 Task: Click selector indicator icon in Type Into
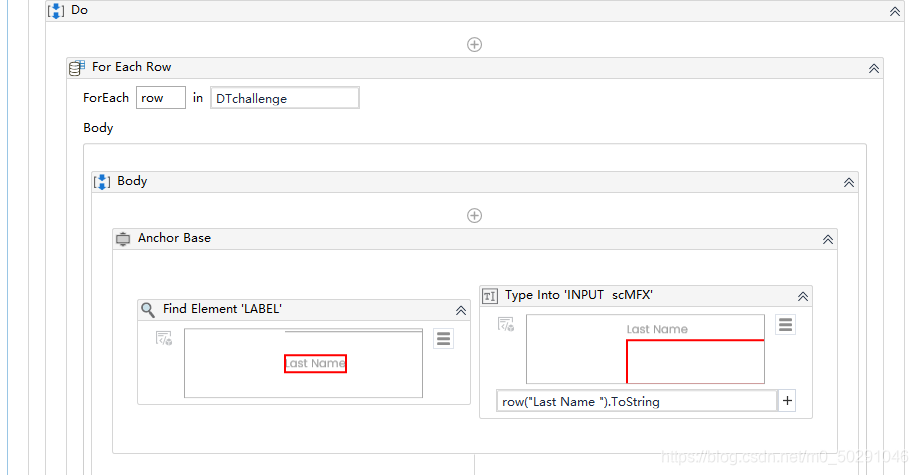[506, 324]
